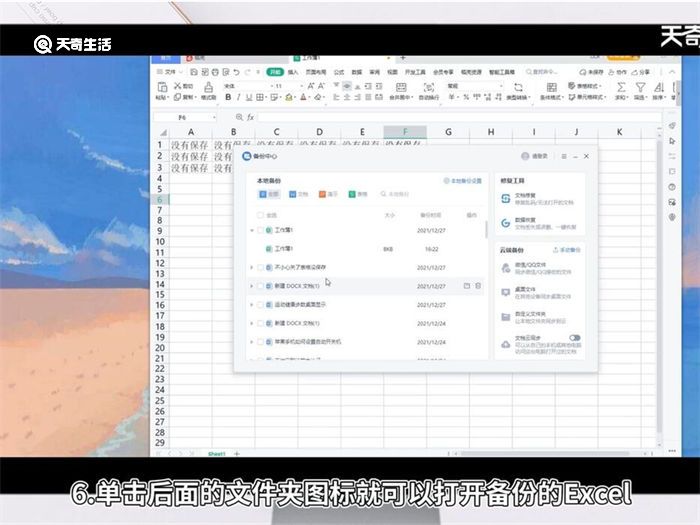Check box for 运动健康步数桌面显示 row
The width and height of the screenshot is (700, 525).
[260, 304]
